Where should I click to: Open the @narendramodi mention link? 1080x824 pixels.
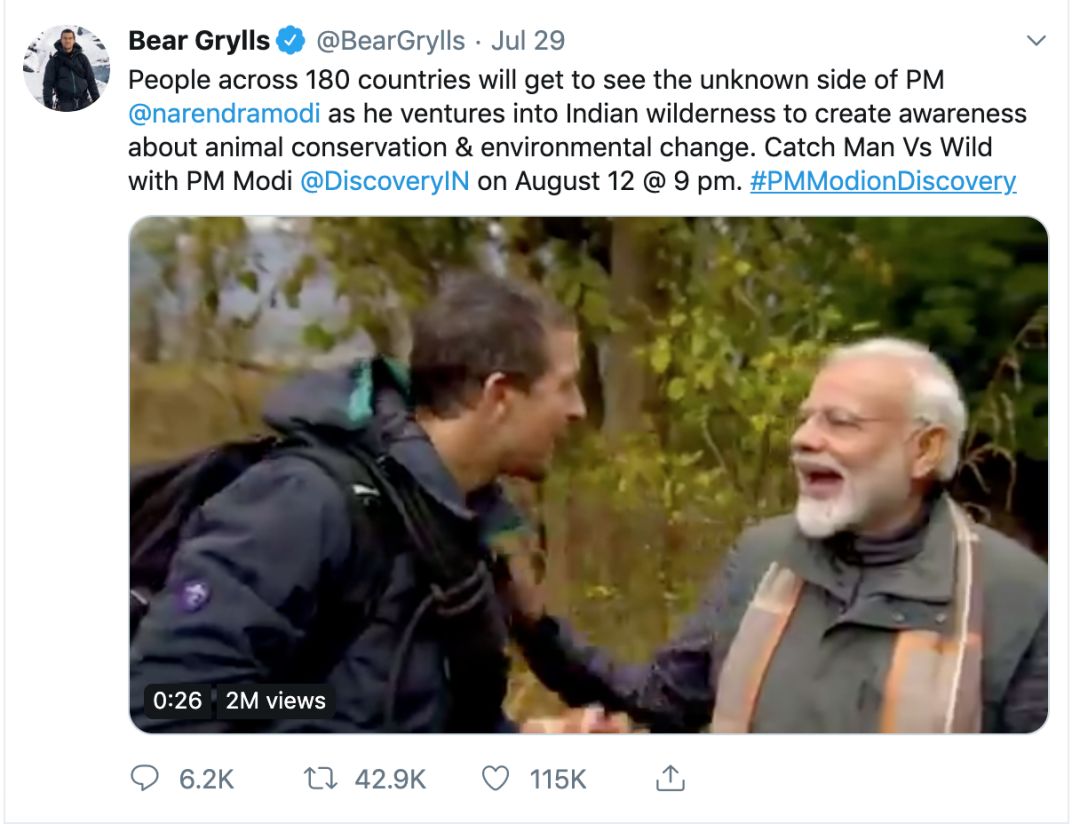click(224, 113)
